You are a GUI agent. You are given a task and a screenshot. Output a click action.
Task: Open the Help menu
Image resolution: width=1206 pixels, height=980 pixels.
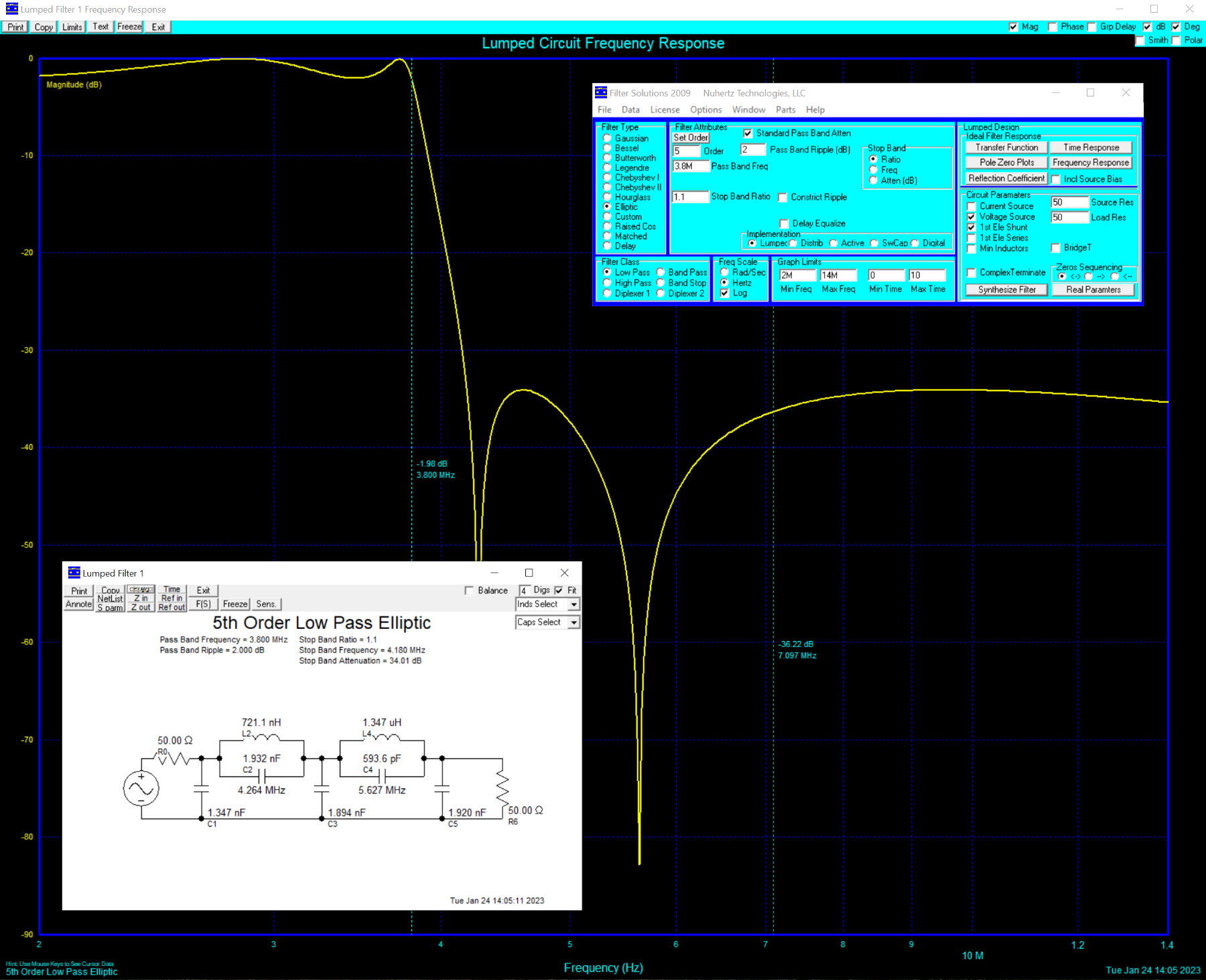coord(815,110)
